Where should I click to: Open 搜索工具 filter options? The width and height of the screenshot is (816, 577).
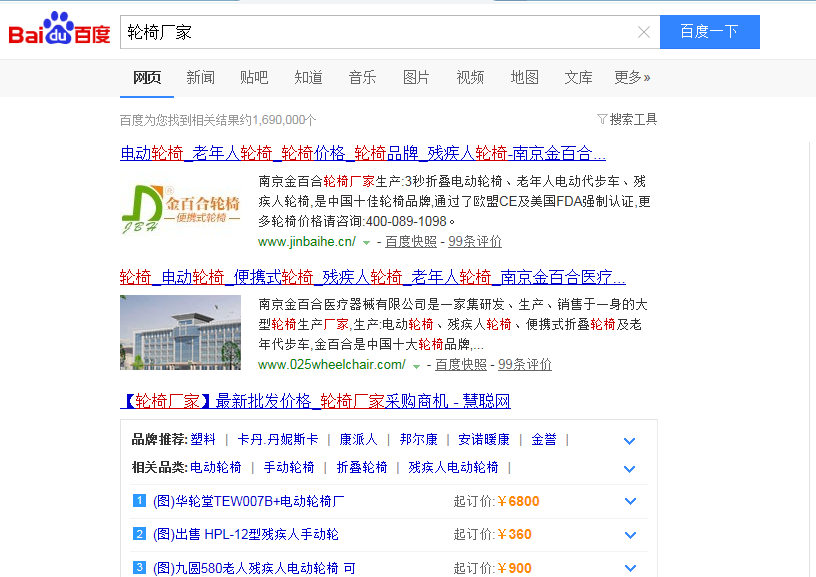[627, 120]
